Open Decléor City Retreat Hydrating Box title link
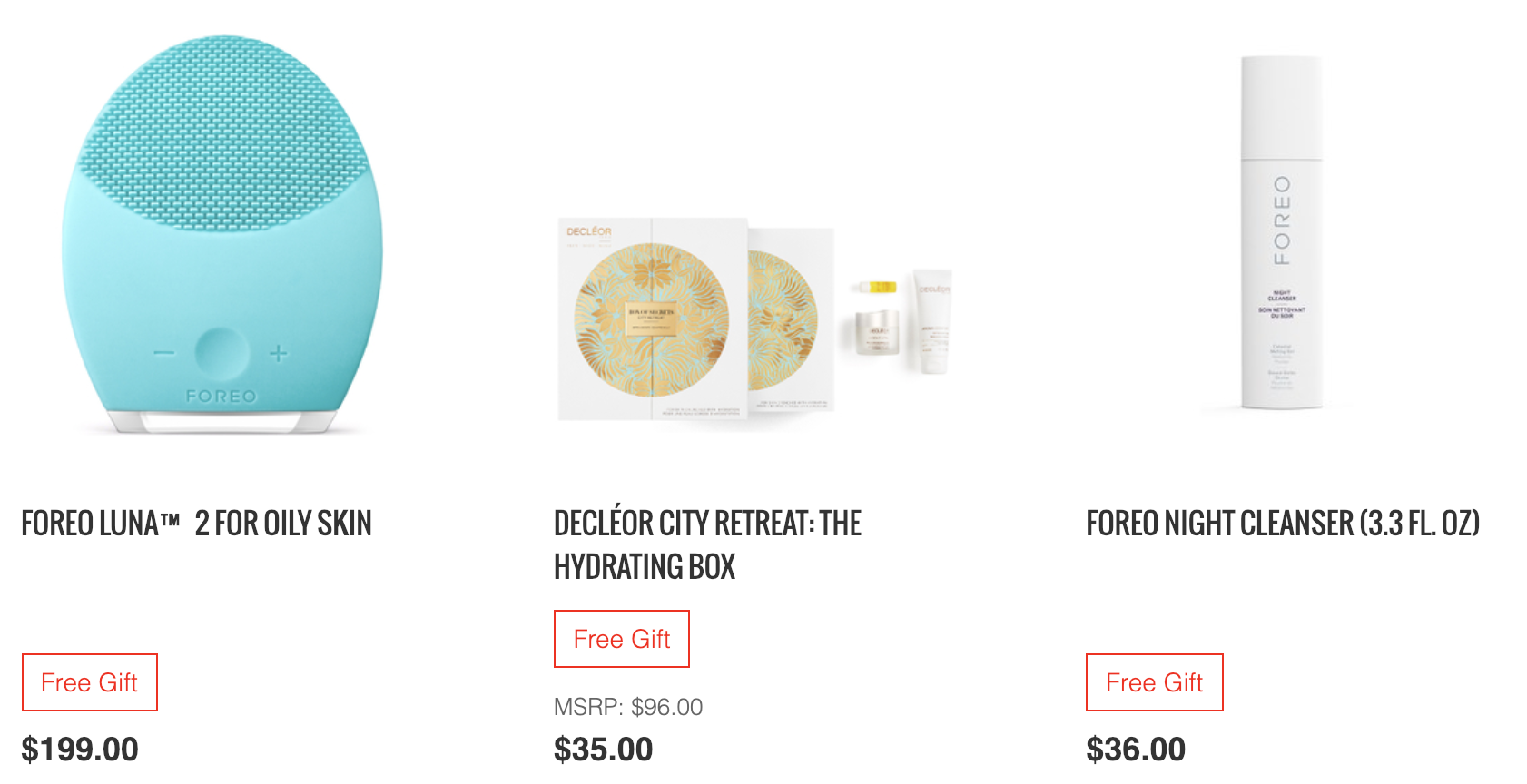 click(x=707, y=545)
